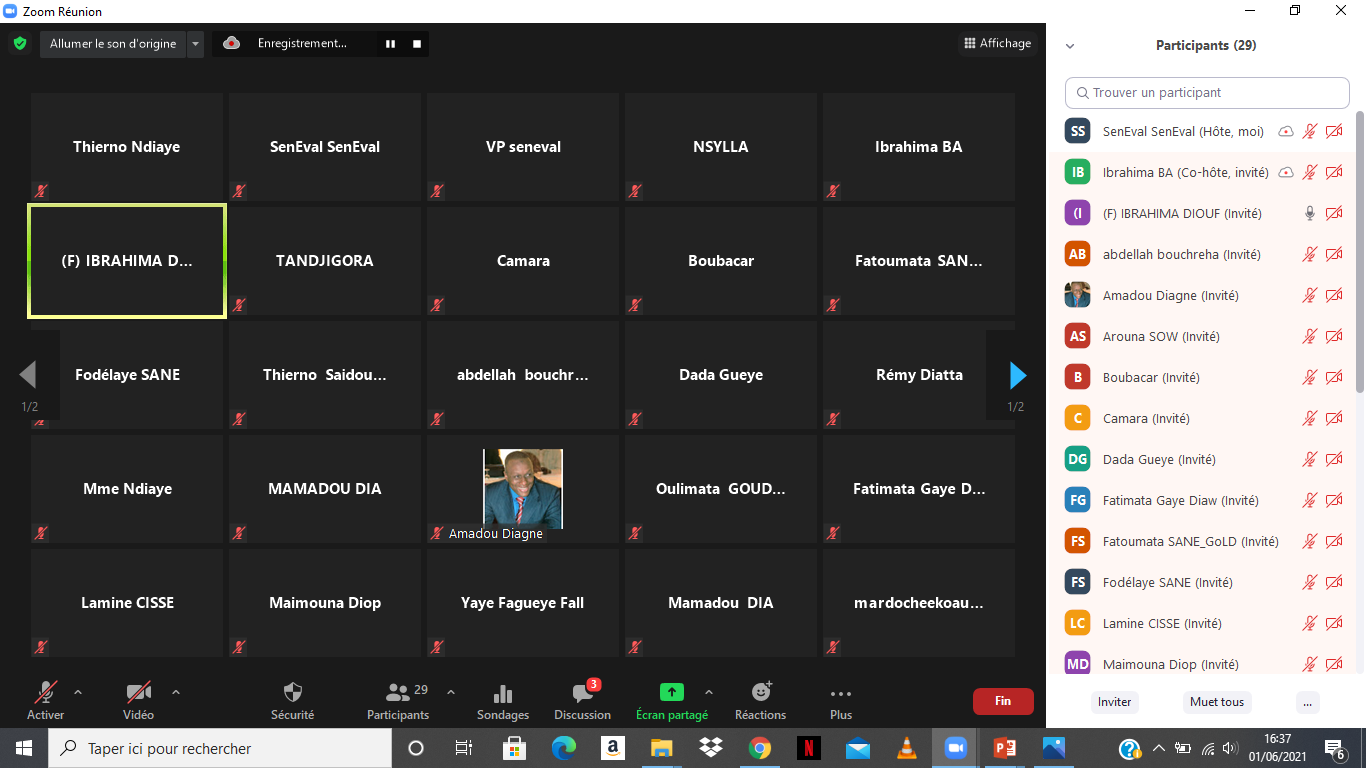Viewport: 1366px width, 768px height.
Task: Open dropdown beside Allumer le son d'origine
Action: click(x=196, y=44)
